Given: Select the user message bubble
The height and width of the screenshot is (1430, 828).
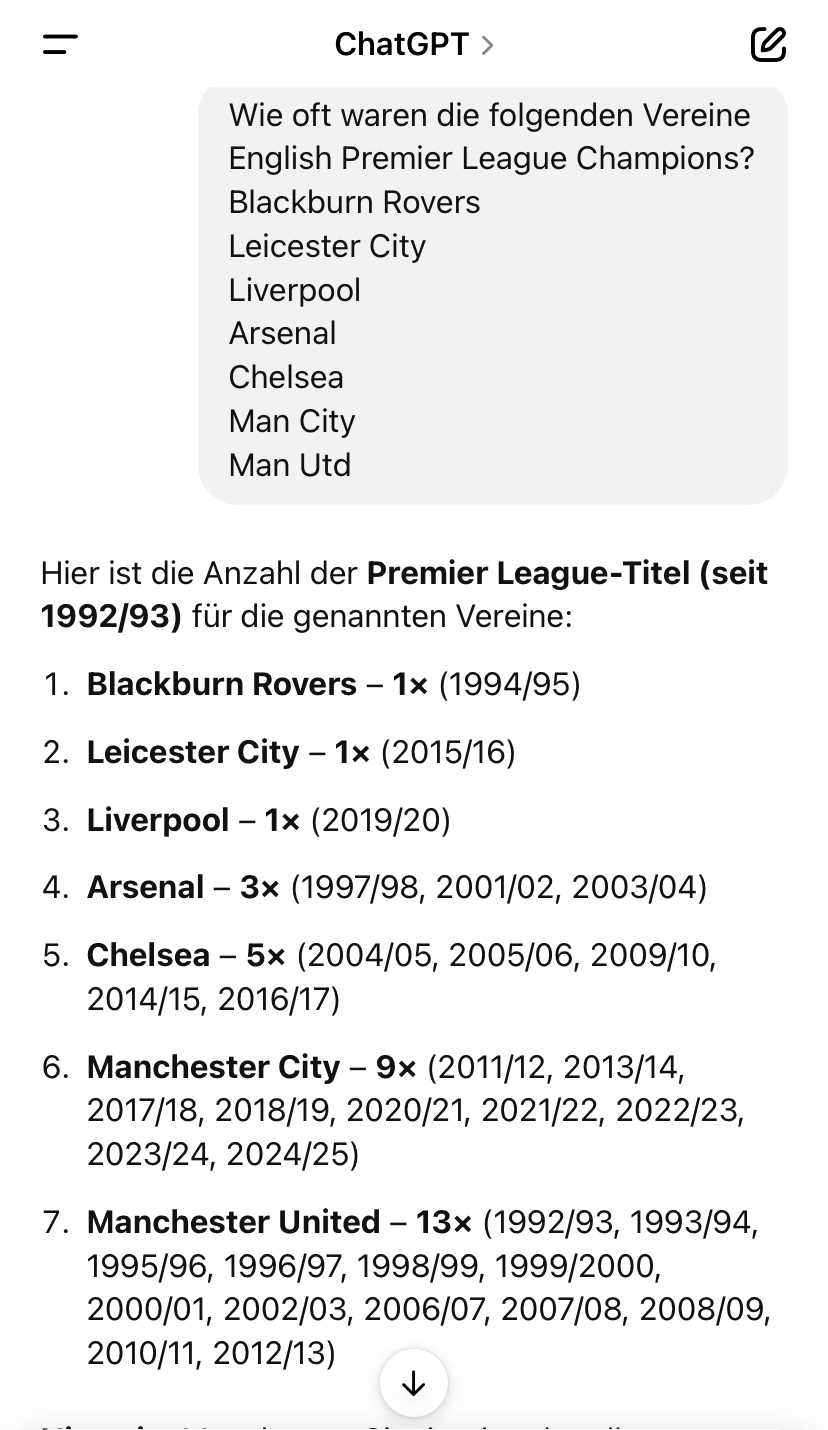Looking at the screenshot, I should (x=493, y=290).
